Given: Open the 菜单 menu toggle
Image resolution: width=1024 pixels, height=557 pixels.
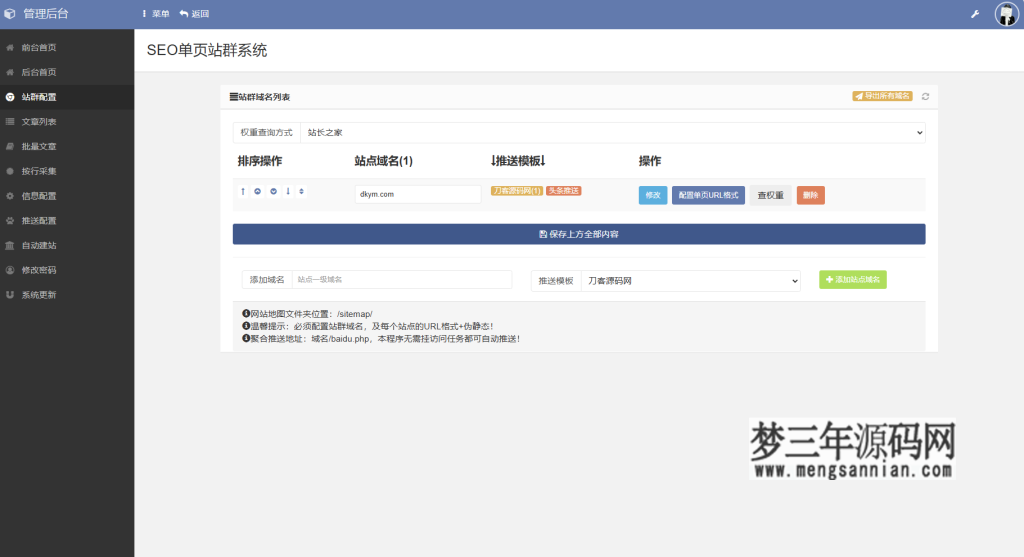Looking at the screenshot, I should pos(155,14).
